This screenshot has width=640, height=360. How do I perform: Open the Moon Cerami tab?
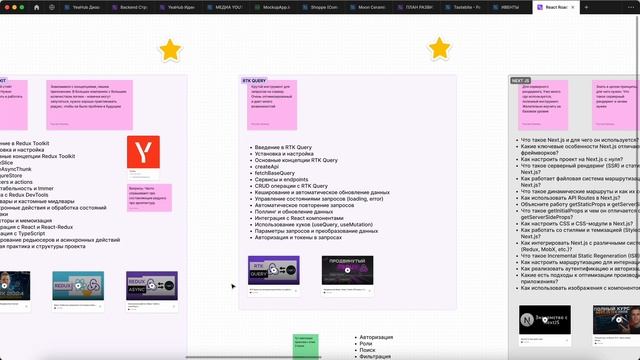tap(368, 7)
